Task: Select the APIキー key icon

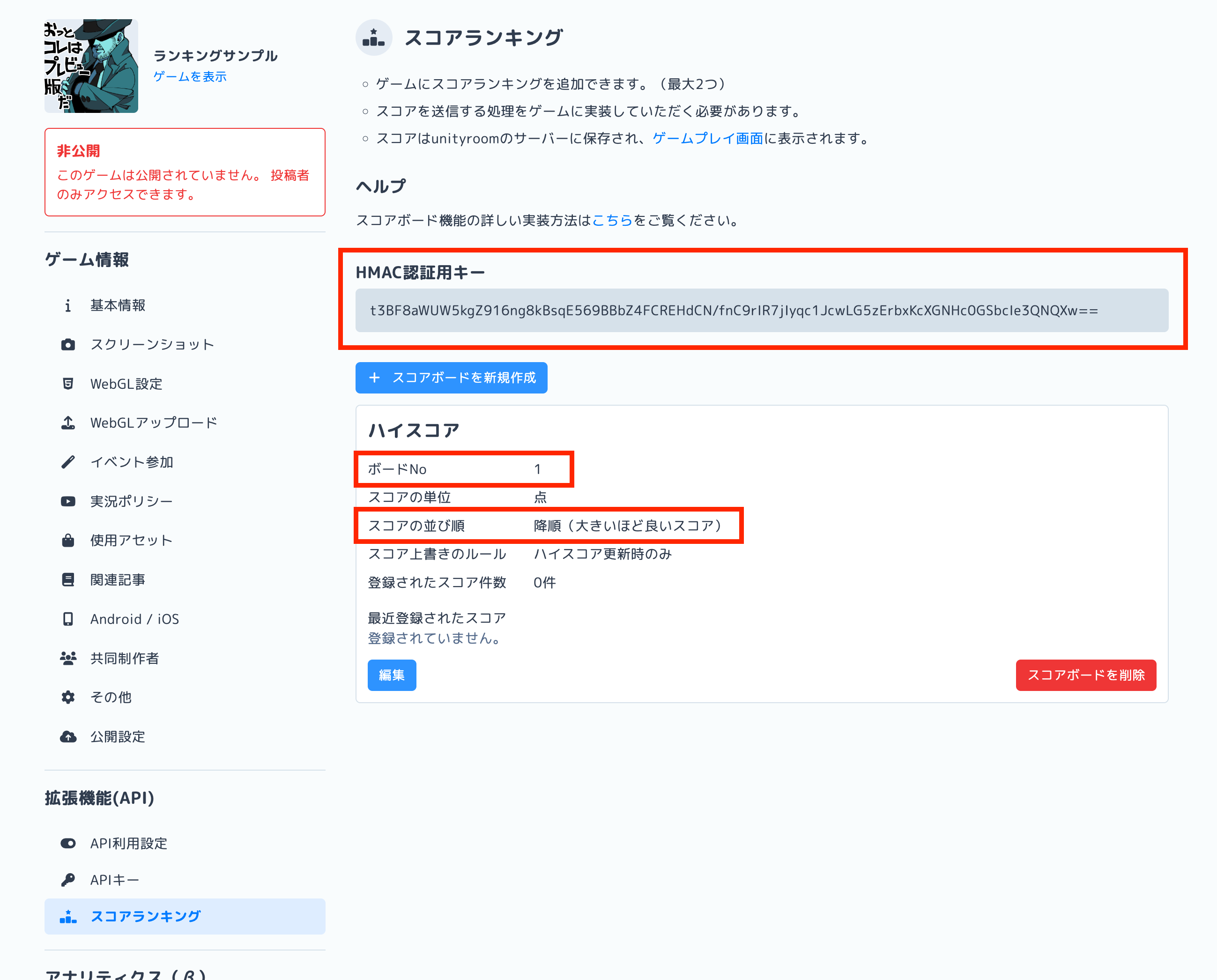Action: point(68,878)
